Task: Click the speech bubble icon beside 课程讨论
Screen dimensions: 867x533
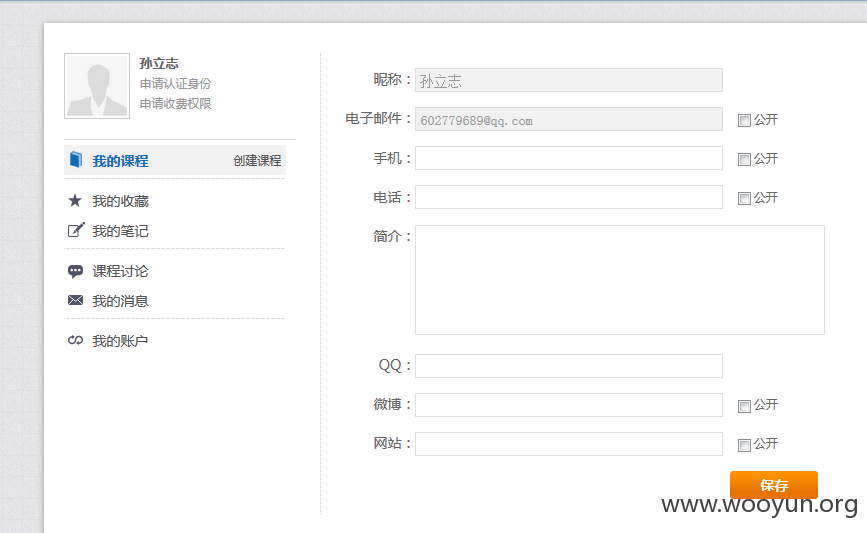Action: [75, 271]
